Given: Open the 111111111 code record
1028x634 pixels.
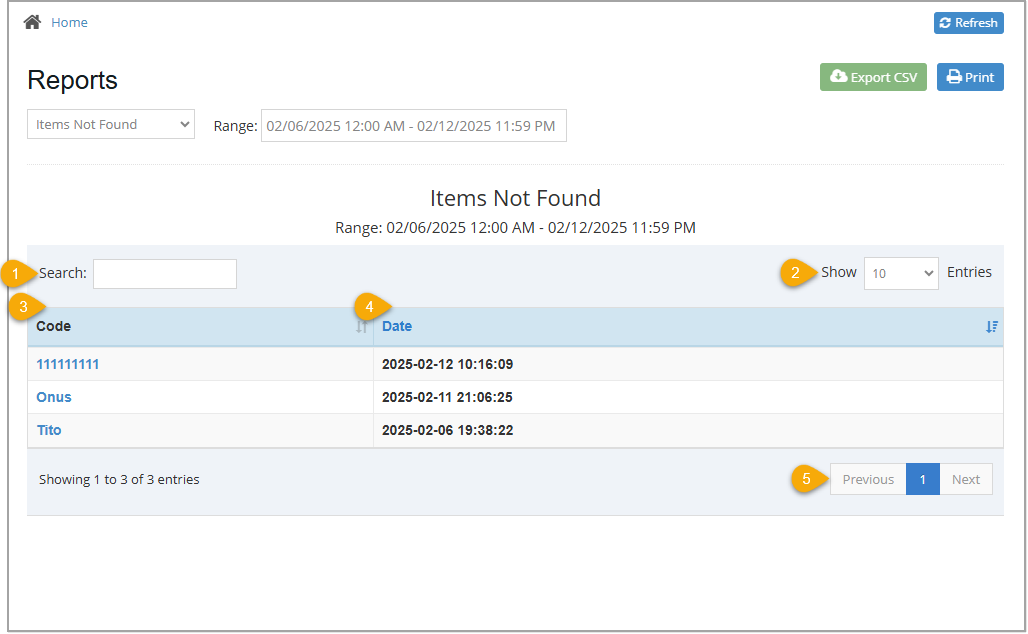Looking at the screenshot, I should click(67, 364).
